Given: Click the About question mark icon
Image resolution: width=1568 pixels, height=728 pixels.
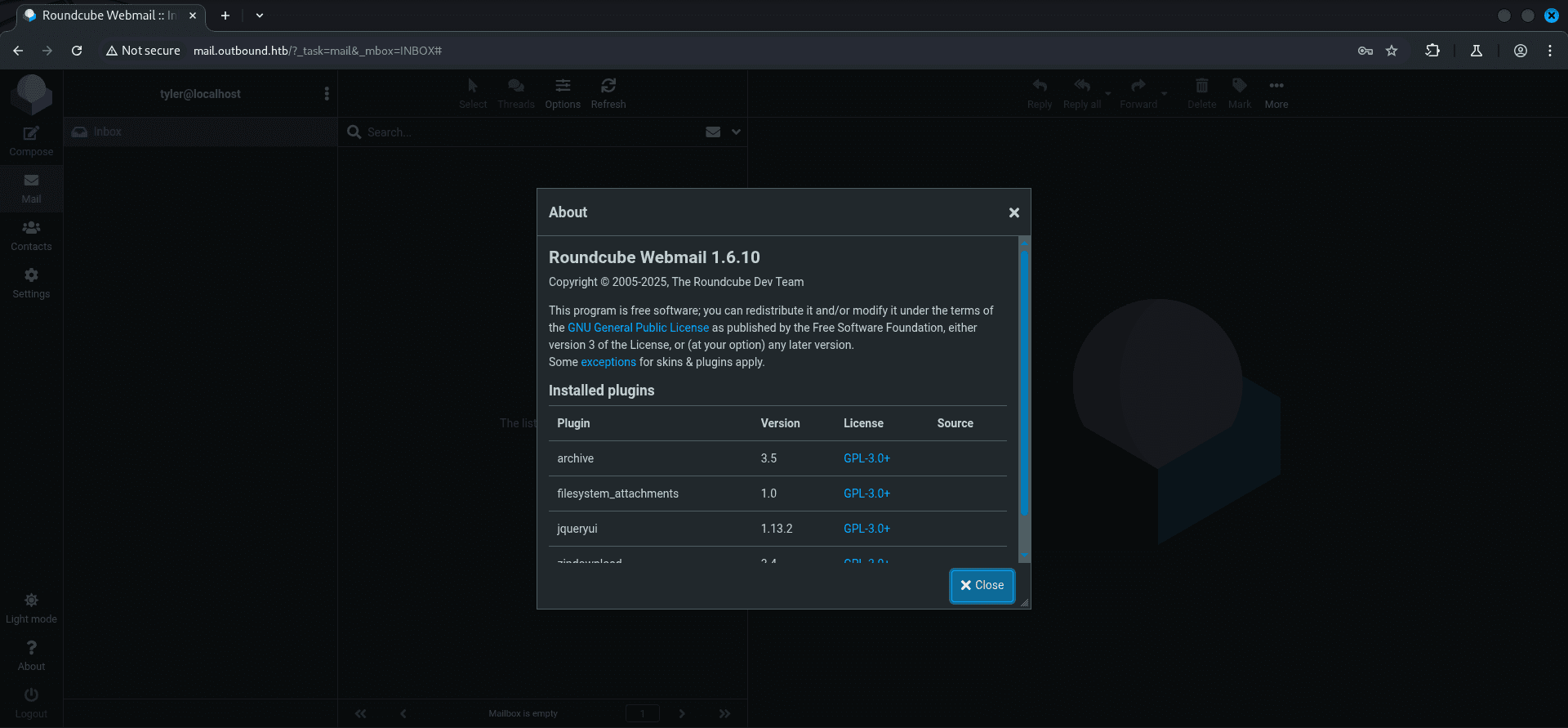Looking at the screenshot, I should pyautogui.click(x=31, y=648).
